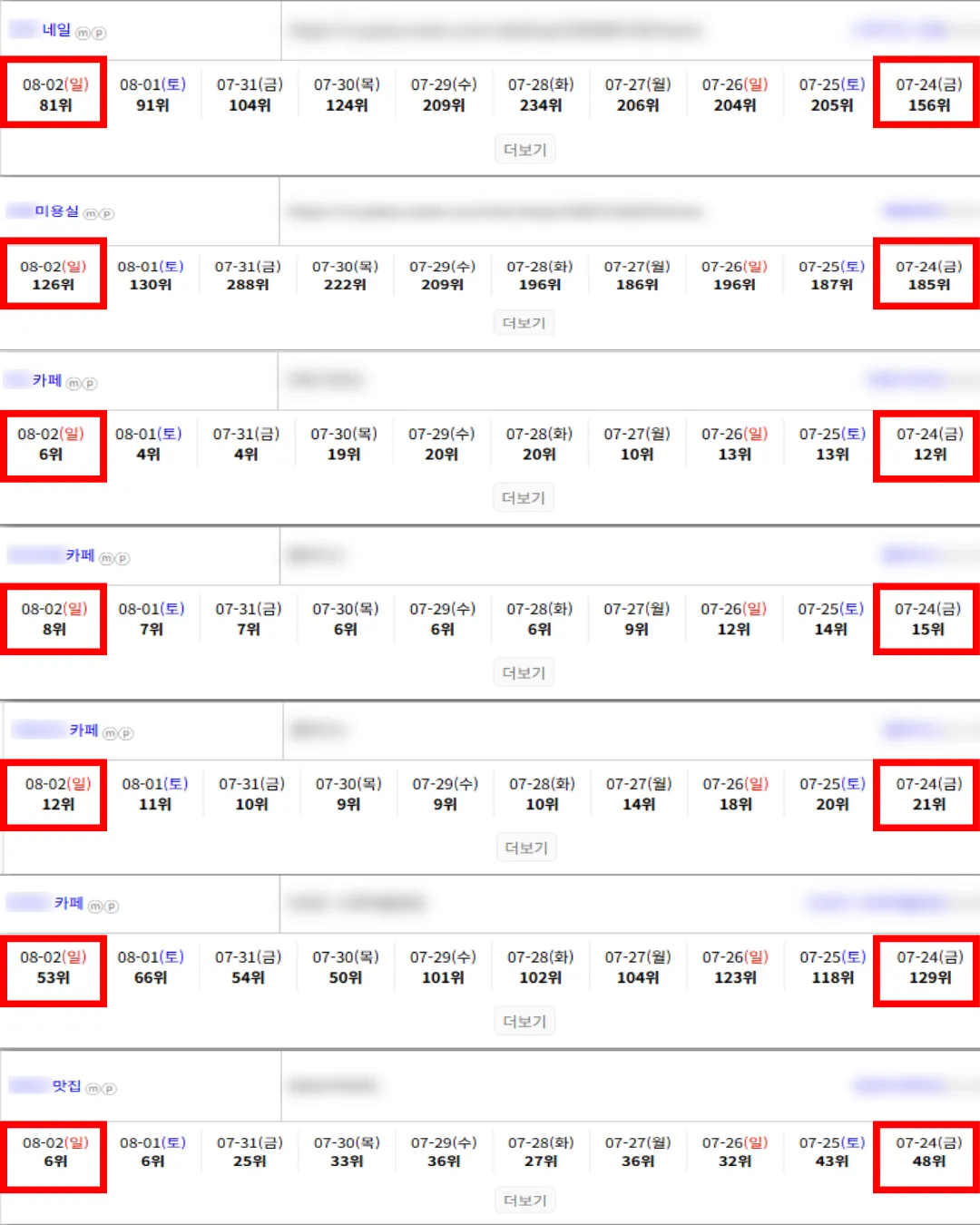Expand 더보기 below the 53위 카페 row
This screenshot has width=980, height=1225.
pyautogui.click(x=525, y=1022)
